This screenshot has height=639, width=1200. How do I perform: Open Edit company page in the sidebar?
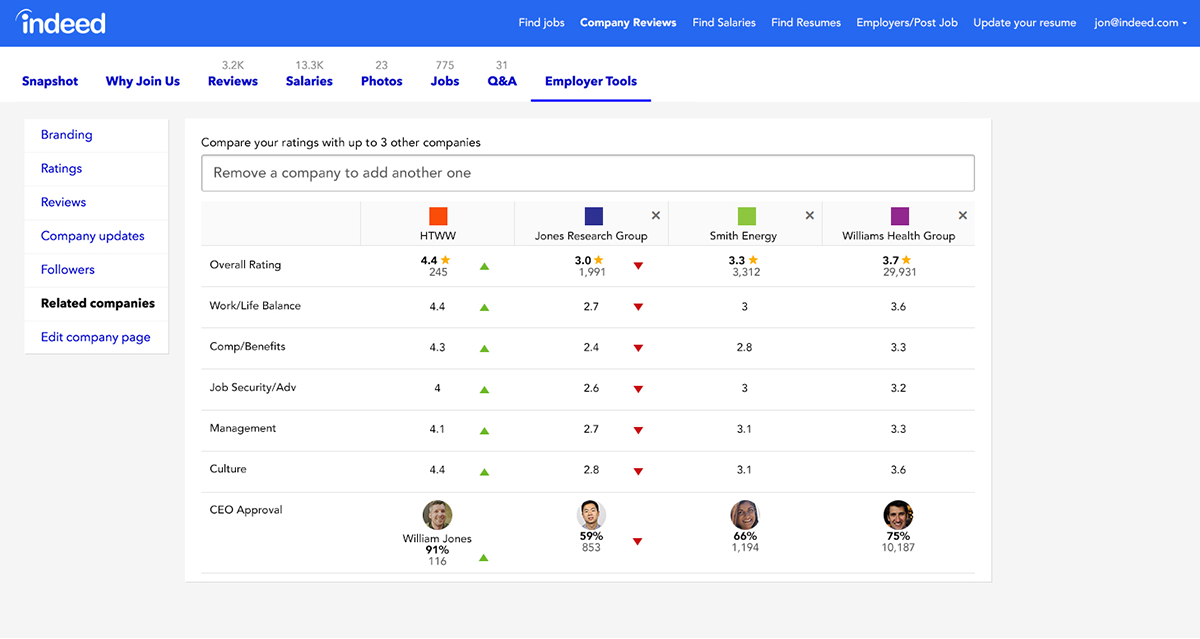click(96, 337)
